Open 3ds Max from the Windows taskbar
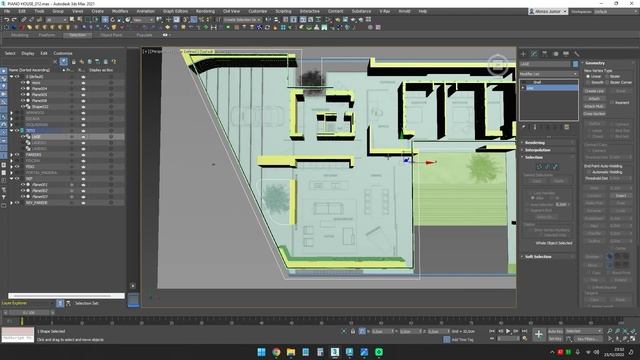The width and height of the screenshot is (640, 360). [335, 352]
